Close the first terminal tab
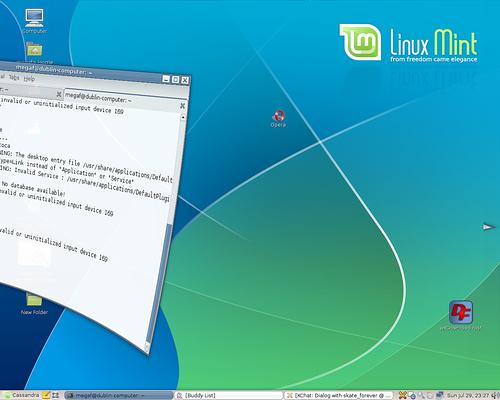The image size is (500, 400). [x=59, y=94]
